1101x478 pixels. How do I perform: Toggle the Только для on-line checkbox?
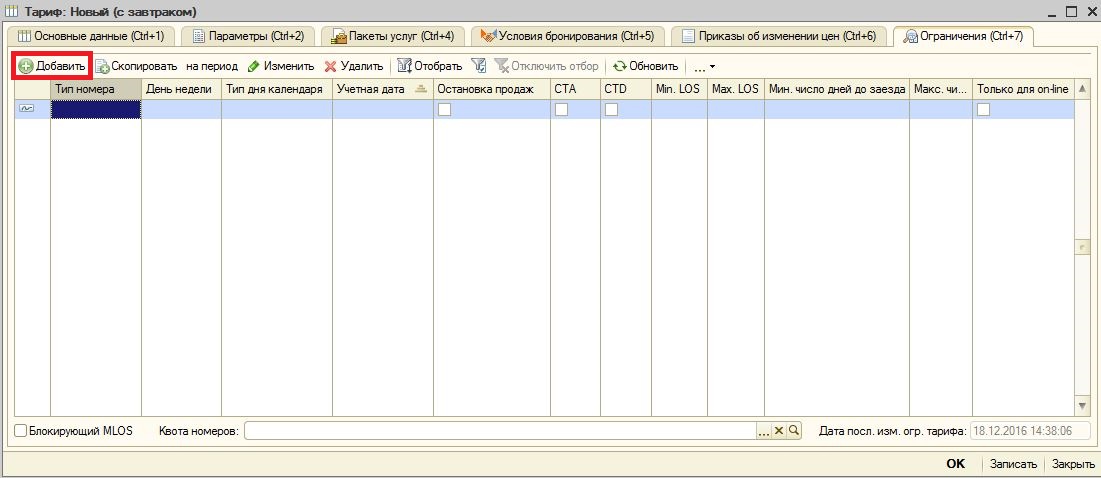coord(984,109)
